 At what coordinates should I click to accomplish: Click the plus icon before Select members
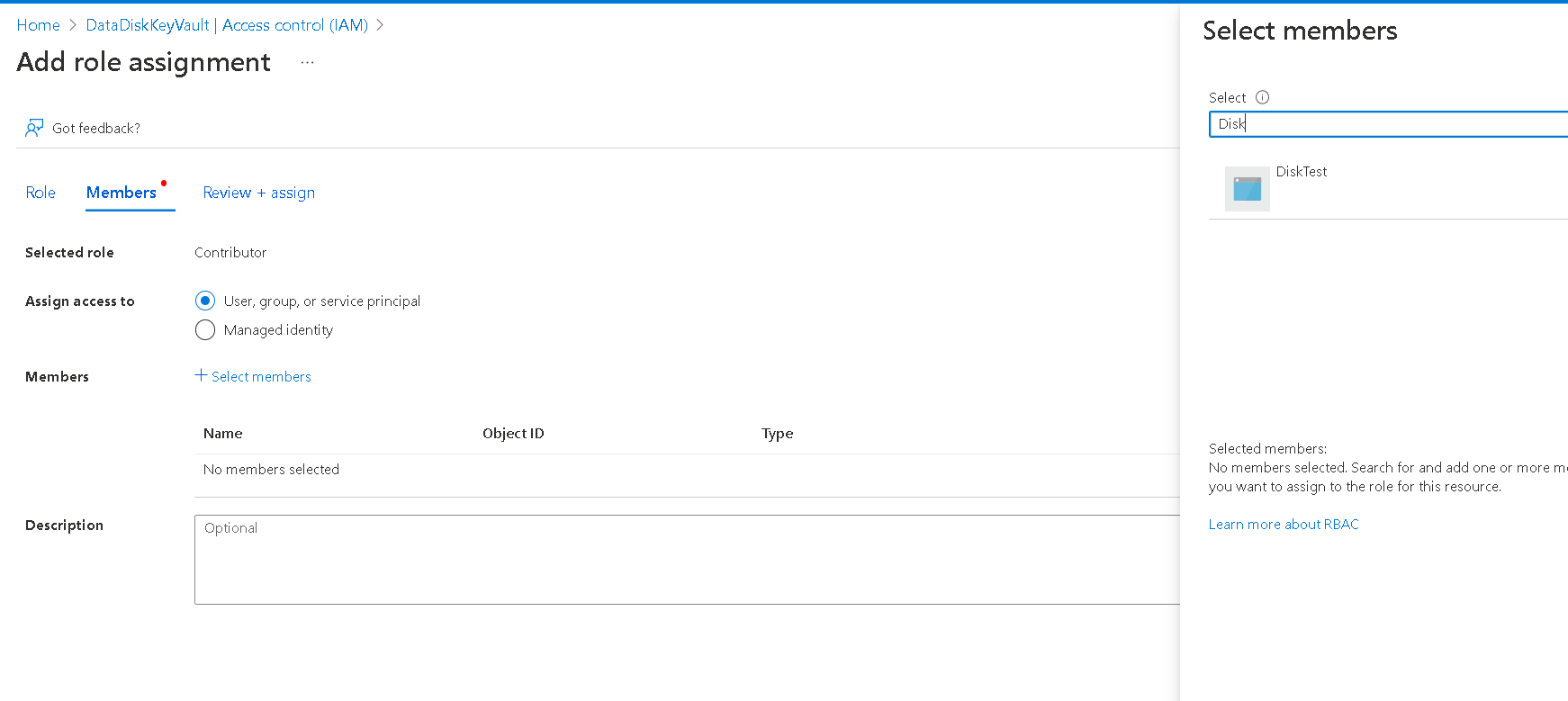click(x=201, y=375)
